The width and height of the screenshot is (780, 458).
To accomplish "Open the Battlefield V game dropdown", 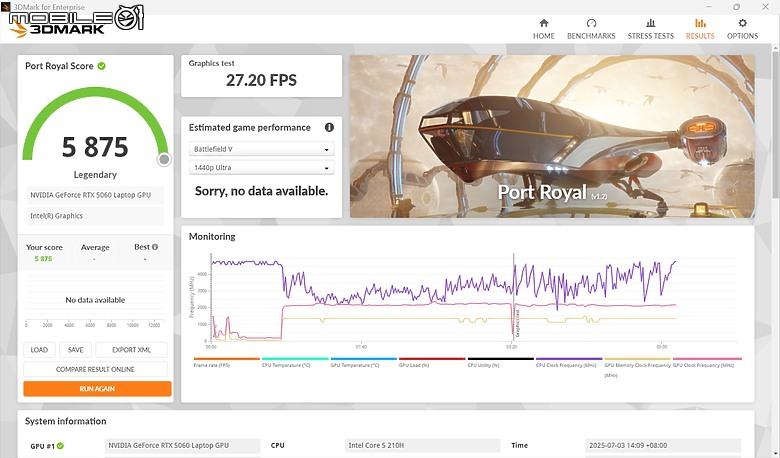I will coord(261,149).
